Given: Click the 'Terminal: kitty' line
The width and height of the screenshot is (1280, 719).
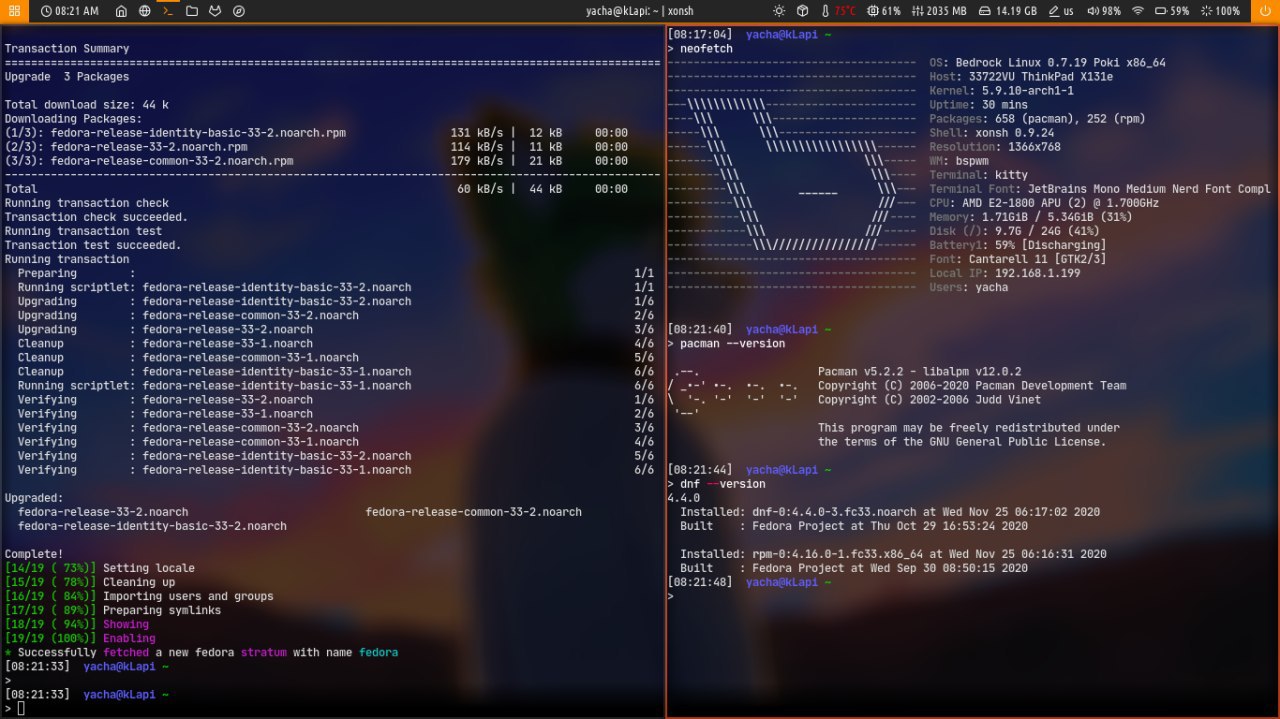Looking at the screenshot, I should [978, 174].
